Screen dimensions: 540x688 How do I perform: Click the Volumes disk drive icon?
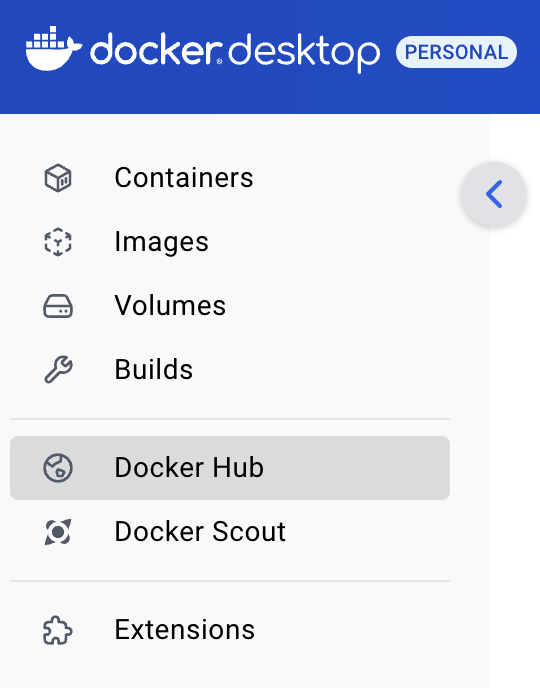pos(58,306)
